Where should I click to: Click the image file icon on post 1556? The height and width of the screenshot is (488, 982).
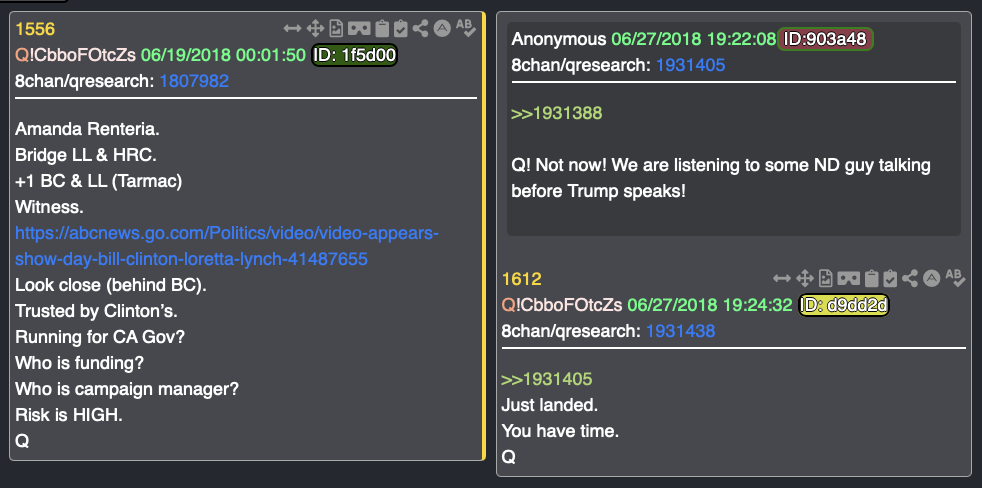(x=337, y=28)
